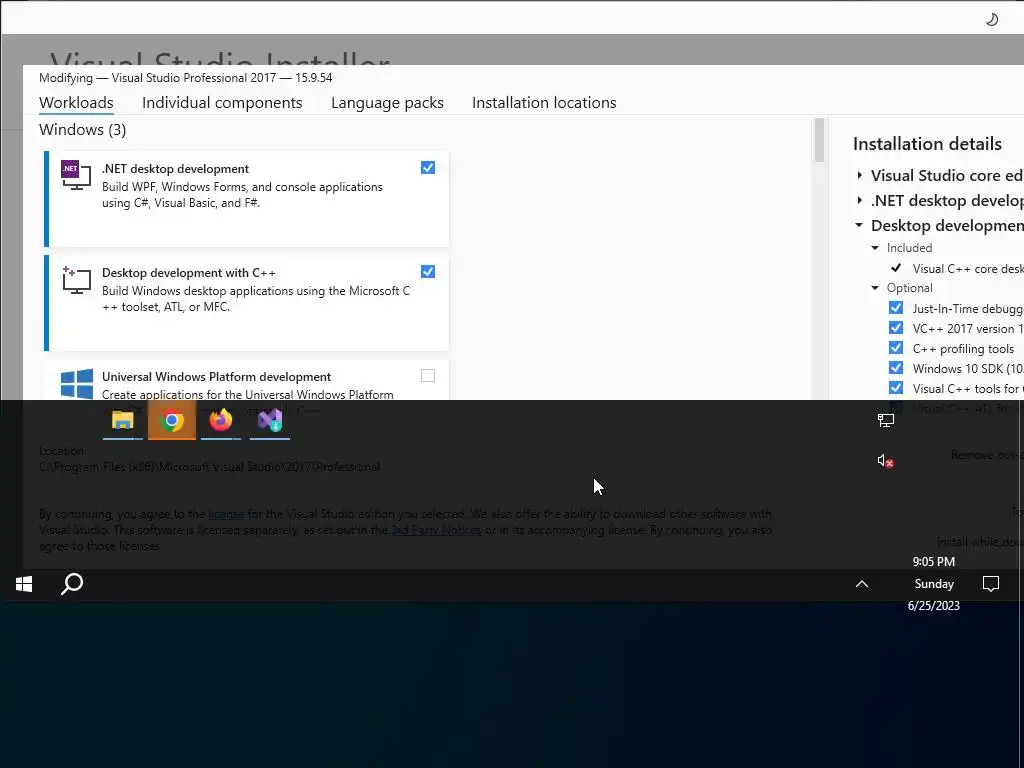
Task: Toggle the Just-In-Time debugger optional checkbox
Action: click(896, 308)
